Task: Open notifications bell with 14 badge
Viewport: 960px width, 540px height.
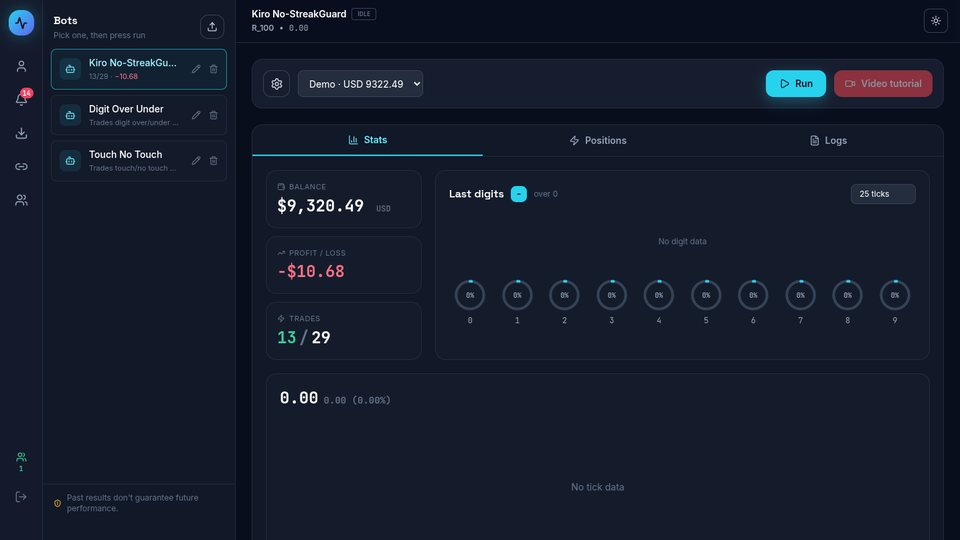Action: pos(21,99)
